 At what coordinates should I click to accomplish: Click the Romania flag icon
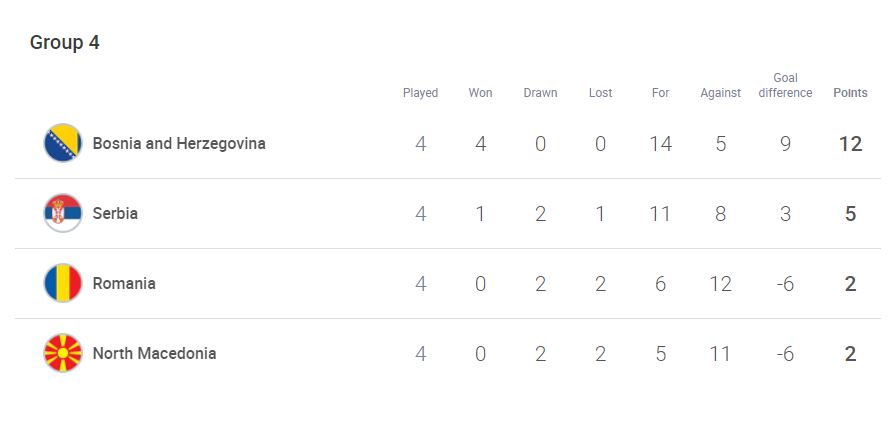click(x=63, y=283)
